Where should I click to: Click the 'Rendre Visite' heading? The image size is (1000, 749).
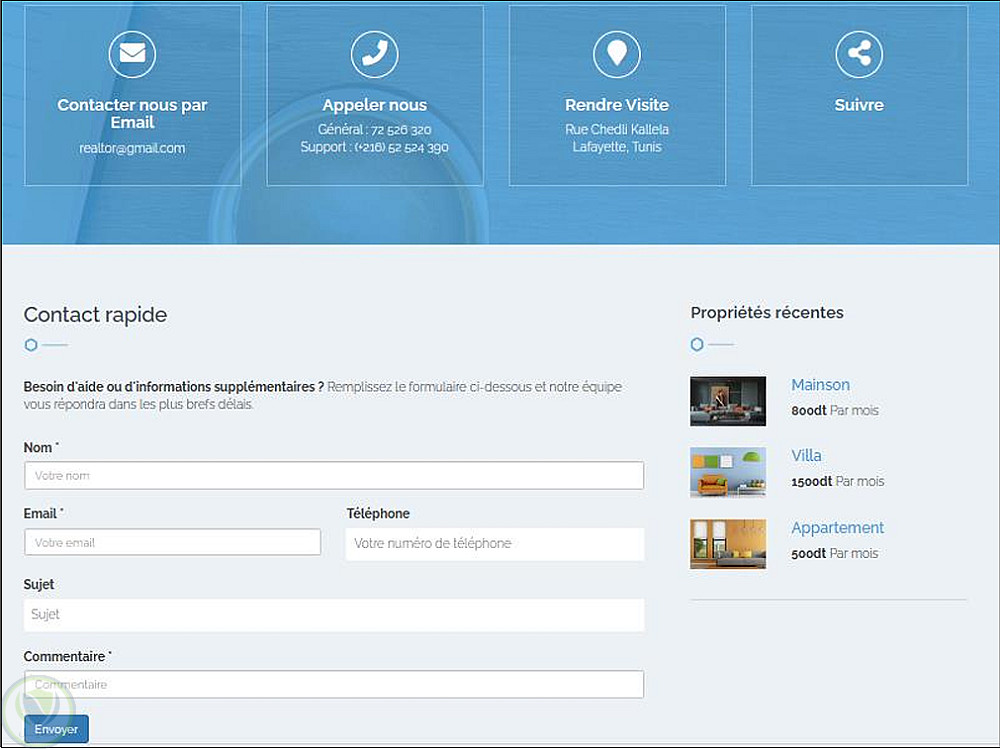pyautogui.click(x=617, y=105)
